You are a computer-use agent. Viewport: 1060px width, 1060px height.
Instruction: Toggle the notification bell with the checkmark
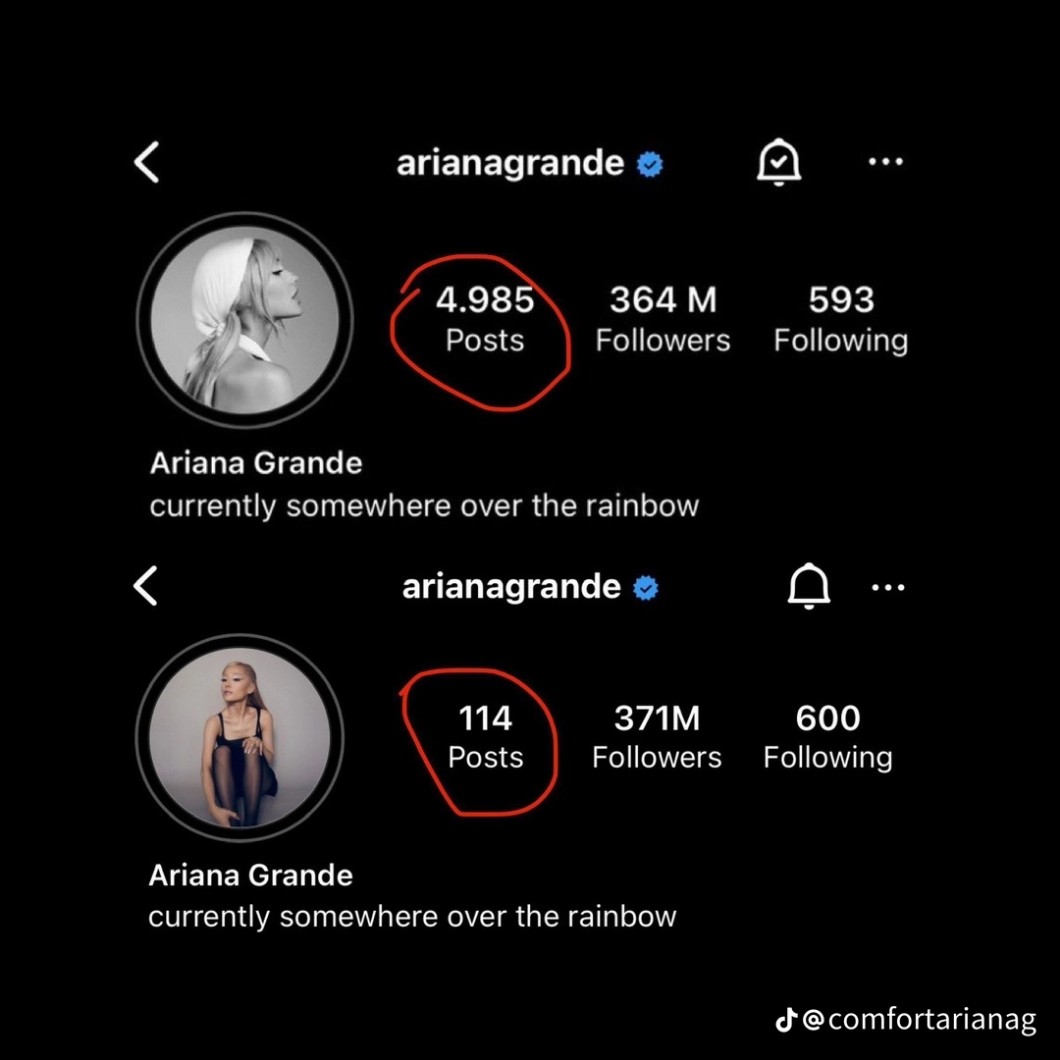[778, 162]
